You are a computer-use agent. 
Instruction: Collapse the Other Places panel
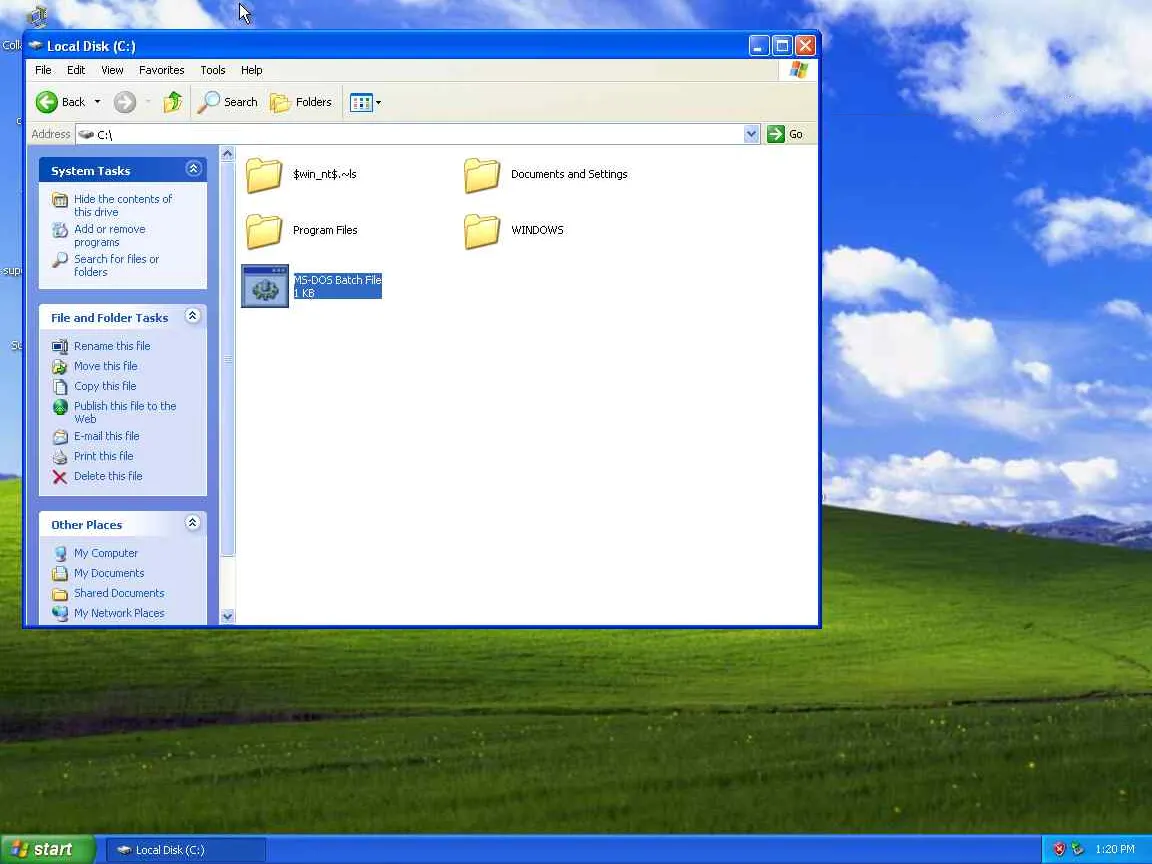click(x=192, y=523)
